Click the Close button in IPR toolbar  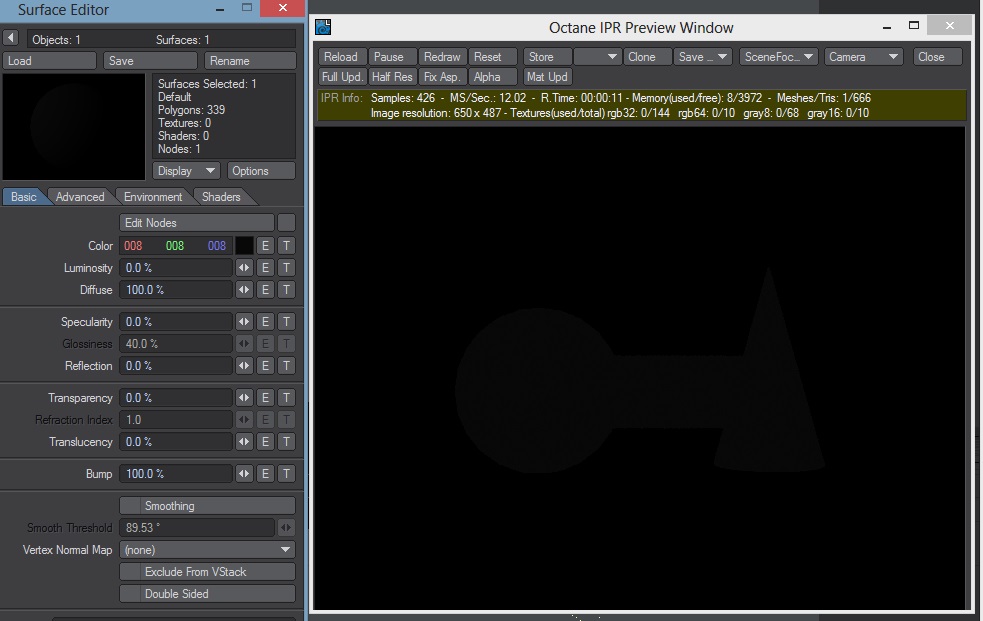pos(937,56)
